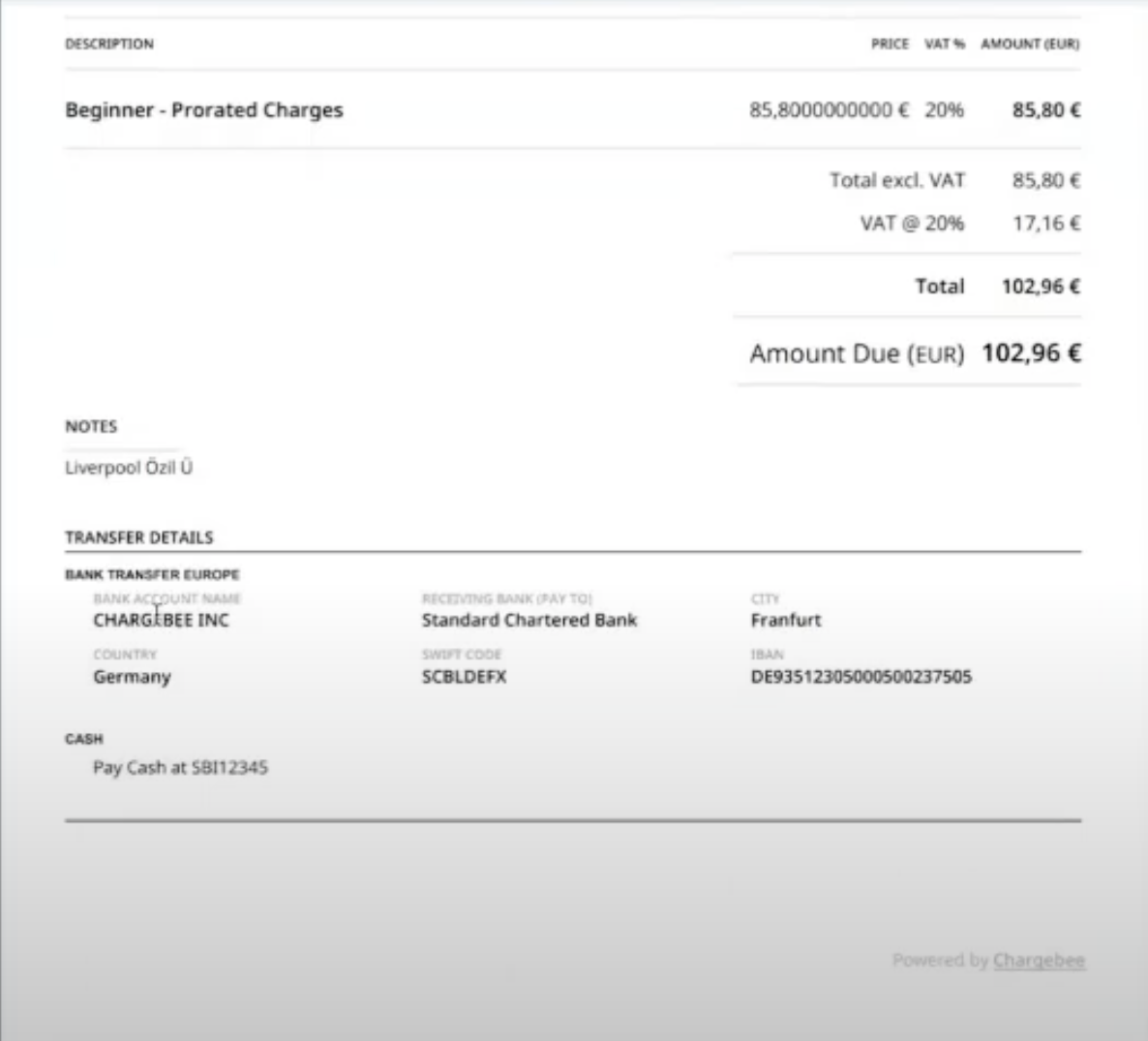
Task: Click the price 85,8000000000 € value
Action: pos(829,110)
